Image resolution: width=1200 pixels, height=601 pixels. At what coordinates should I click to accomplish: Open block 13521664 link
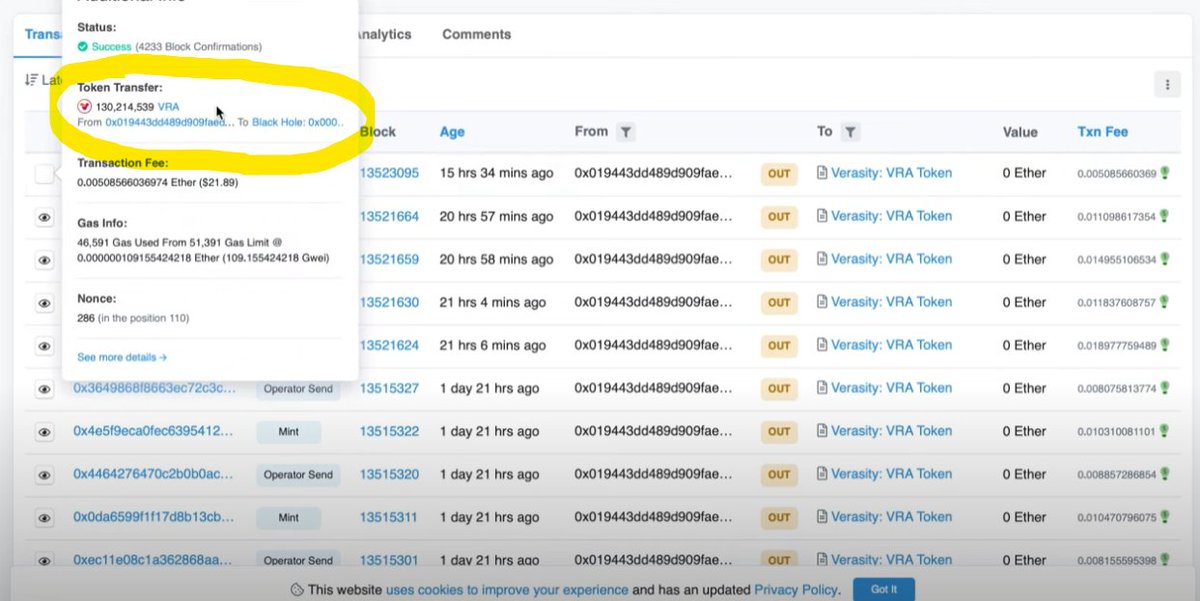[x=389, y=216]
